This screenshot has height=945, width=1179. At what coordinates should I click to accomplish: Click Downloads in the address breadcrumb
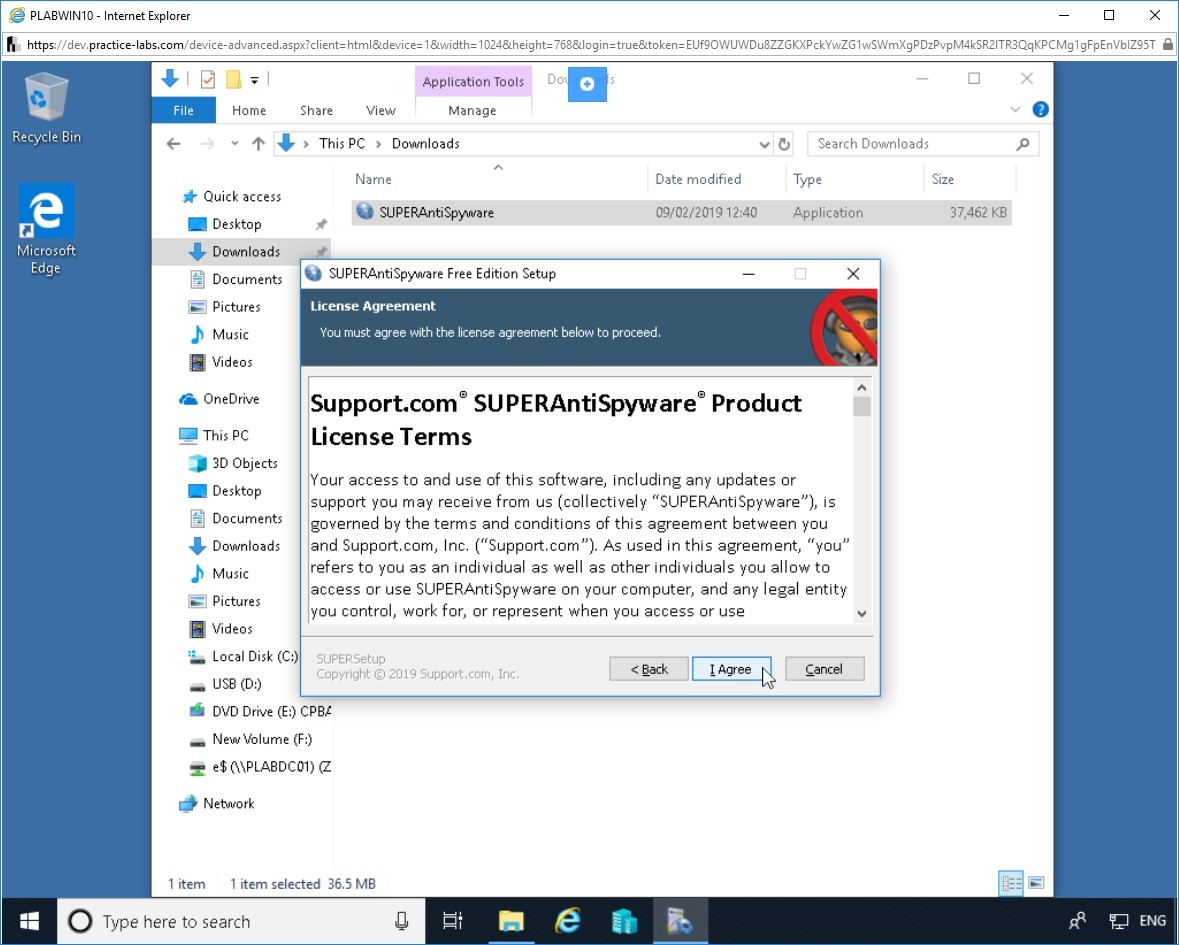click(x=426, y=144)
